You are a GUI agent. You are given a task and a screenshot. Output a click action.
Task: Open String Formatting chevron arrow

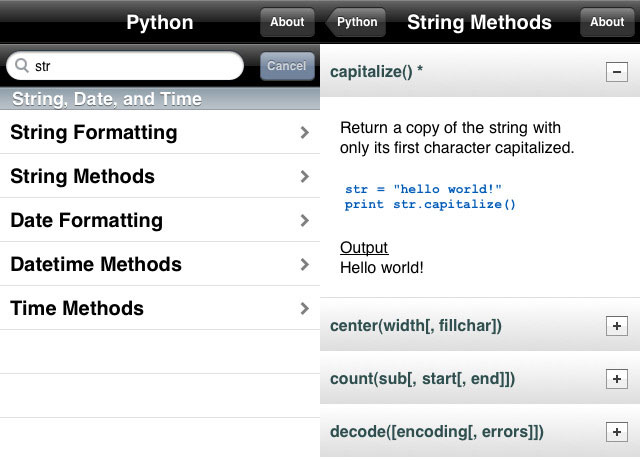(304, 132)
